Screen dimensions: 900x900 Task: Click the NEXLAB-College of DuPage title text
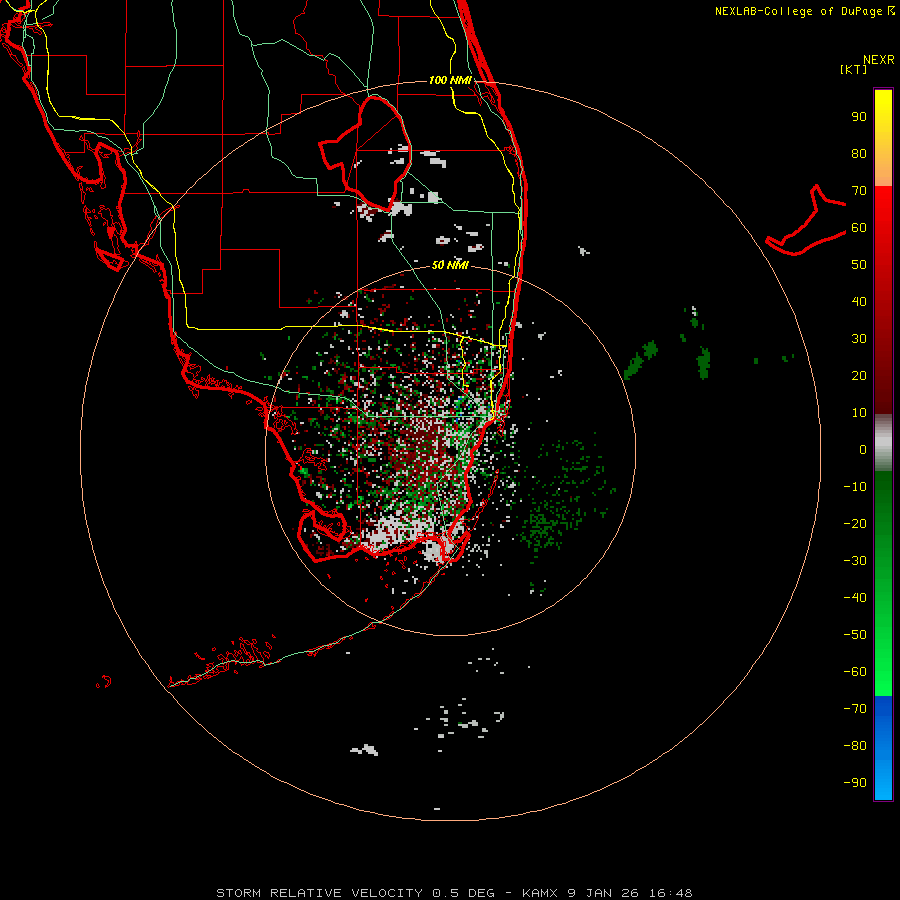(x=805, y=11)
